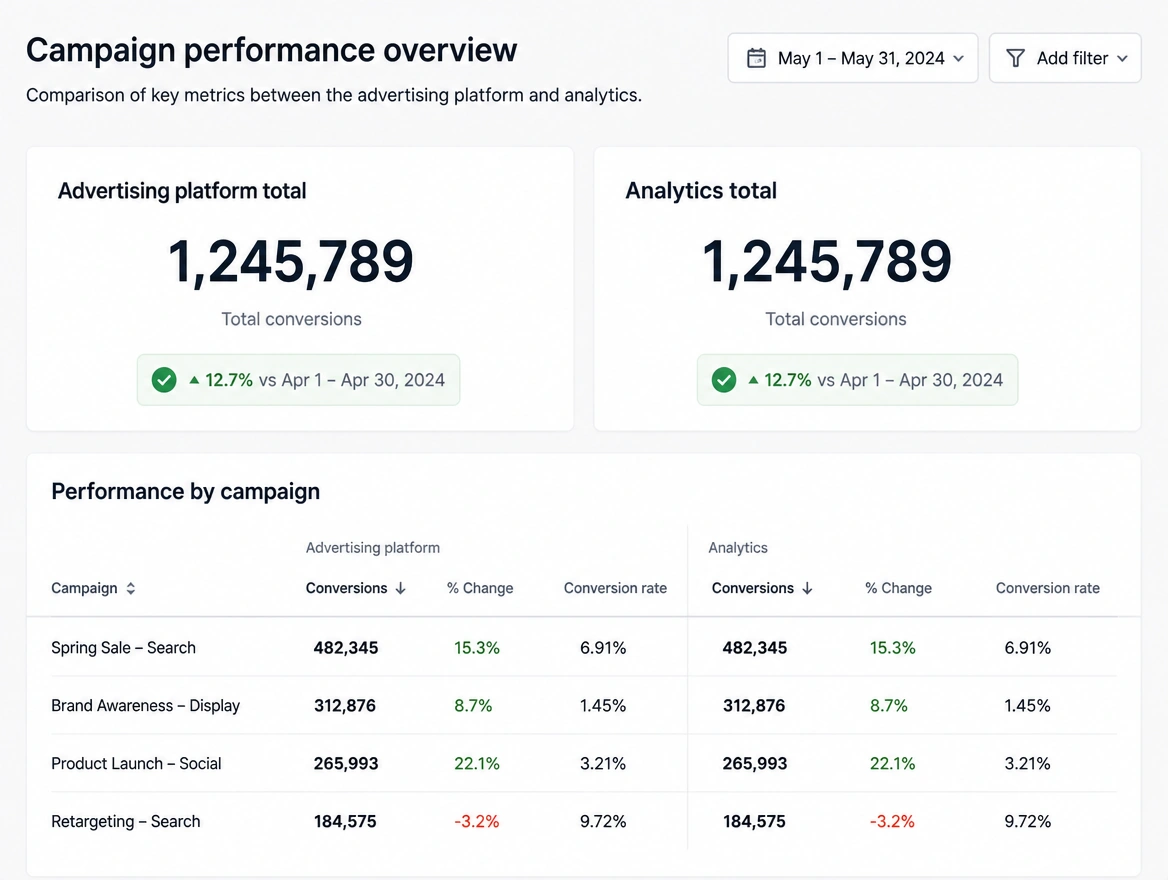Viewport: 1168px width, 880px height.
Task: Sort table by Campaign column sort arrows
Action: pyautogui.click(x=130, y=589)
